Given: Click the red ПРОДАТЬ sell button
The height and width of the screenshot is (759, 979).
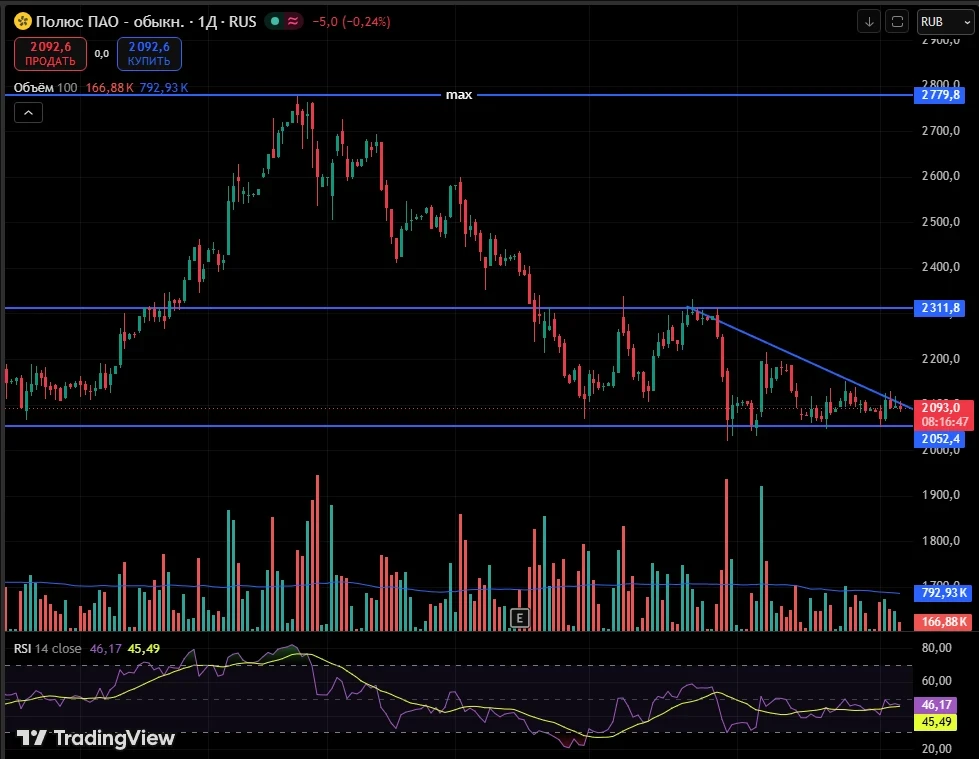Looking at the screenshot, I should [x=50, y=54].
